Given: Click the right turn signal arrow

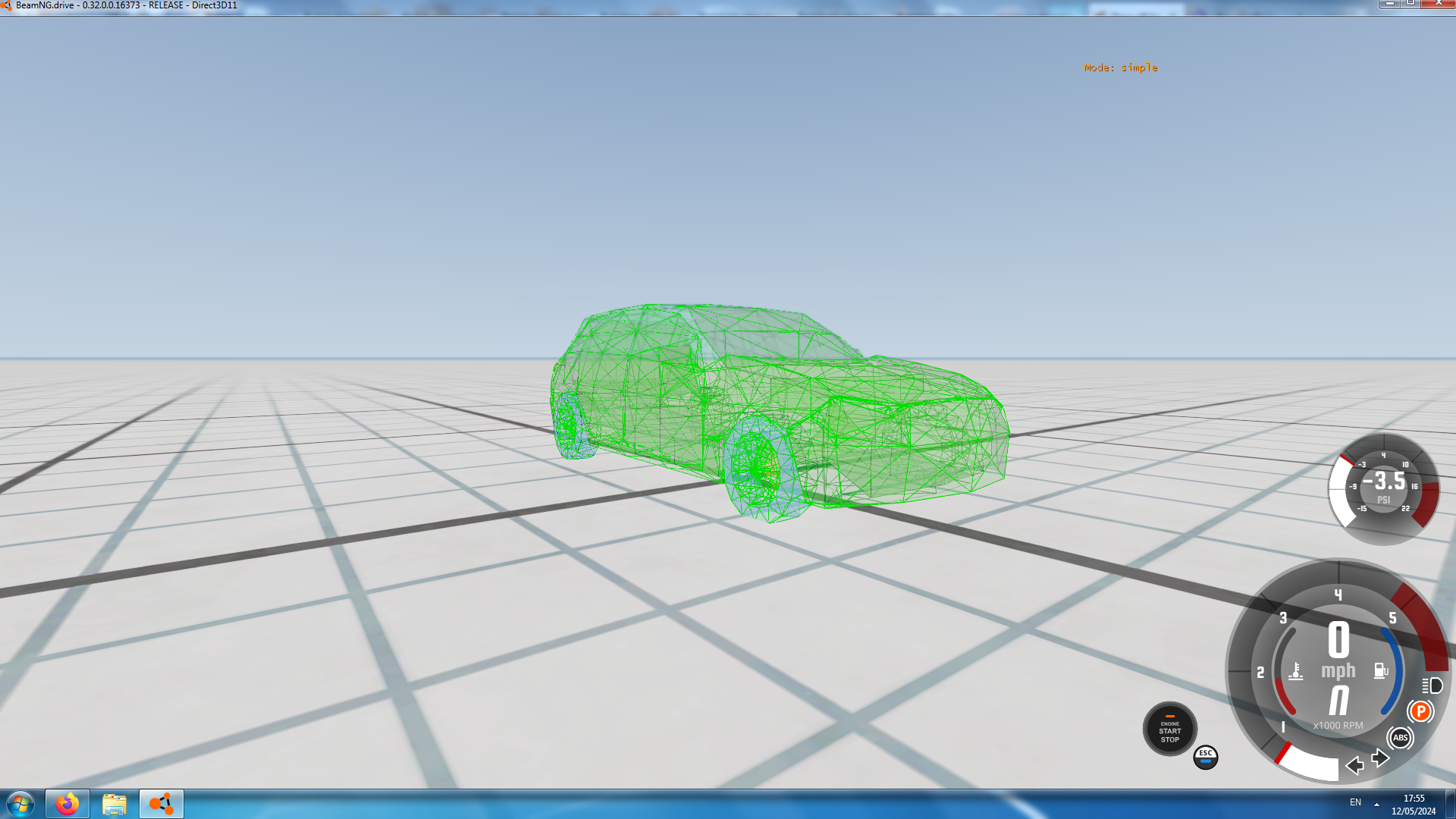Looking at the screenshot, I should coord(1380,758).
